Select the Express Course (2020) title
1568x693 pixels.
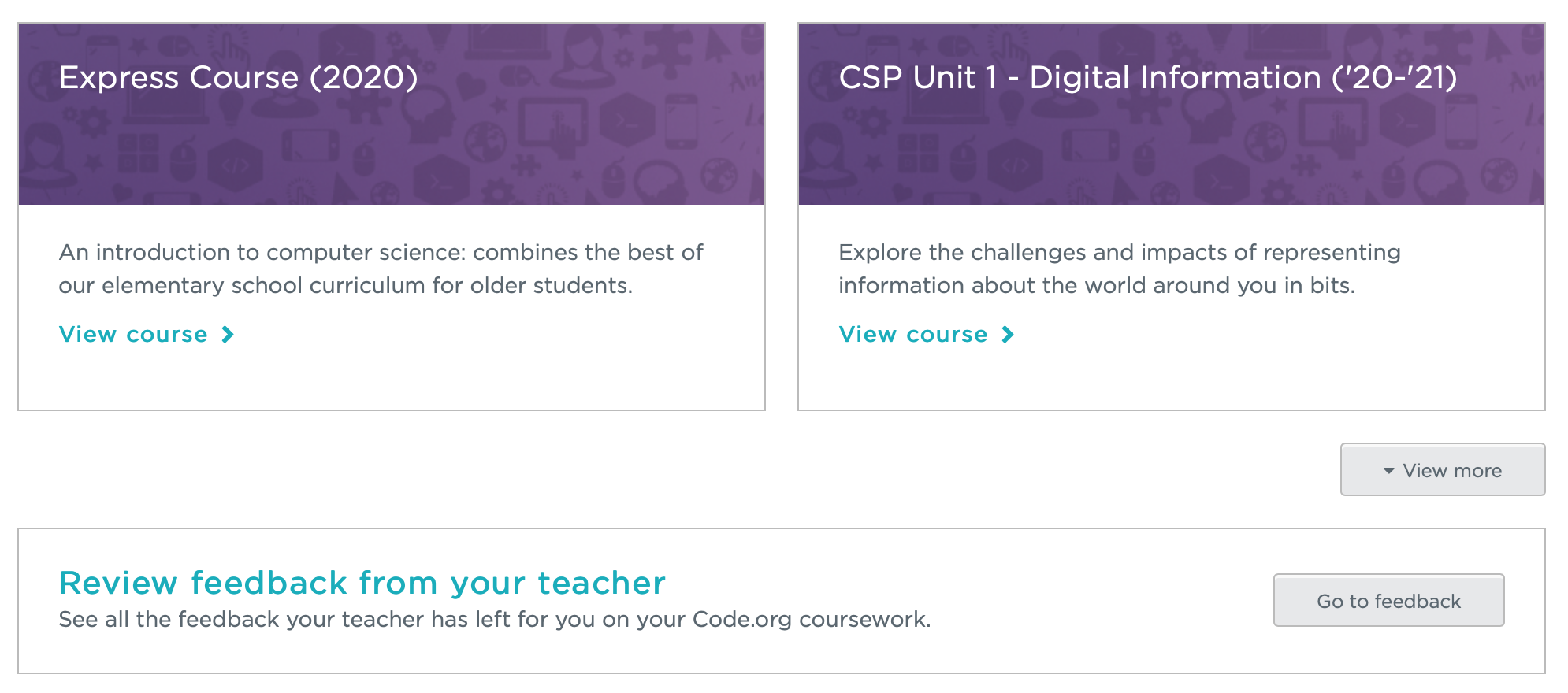239,77
